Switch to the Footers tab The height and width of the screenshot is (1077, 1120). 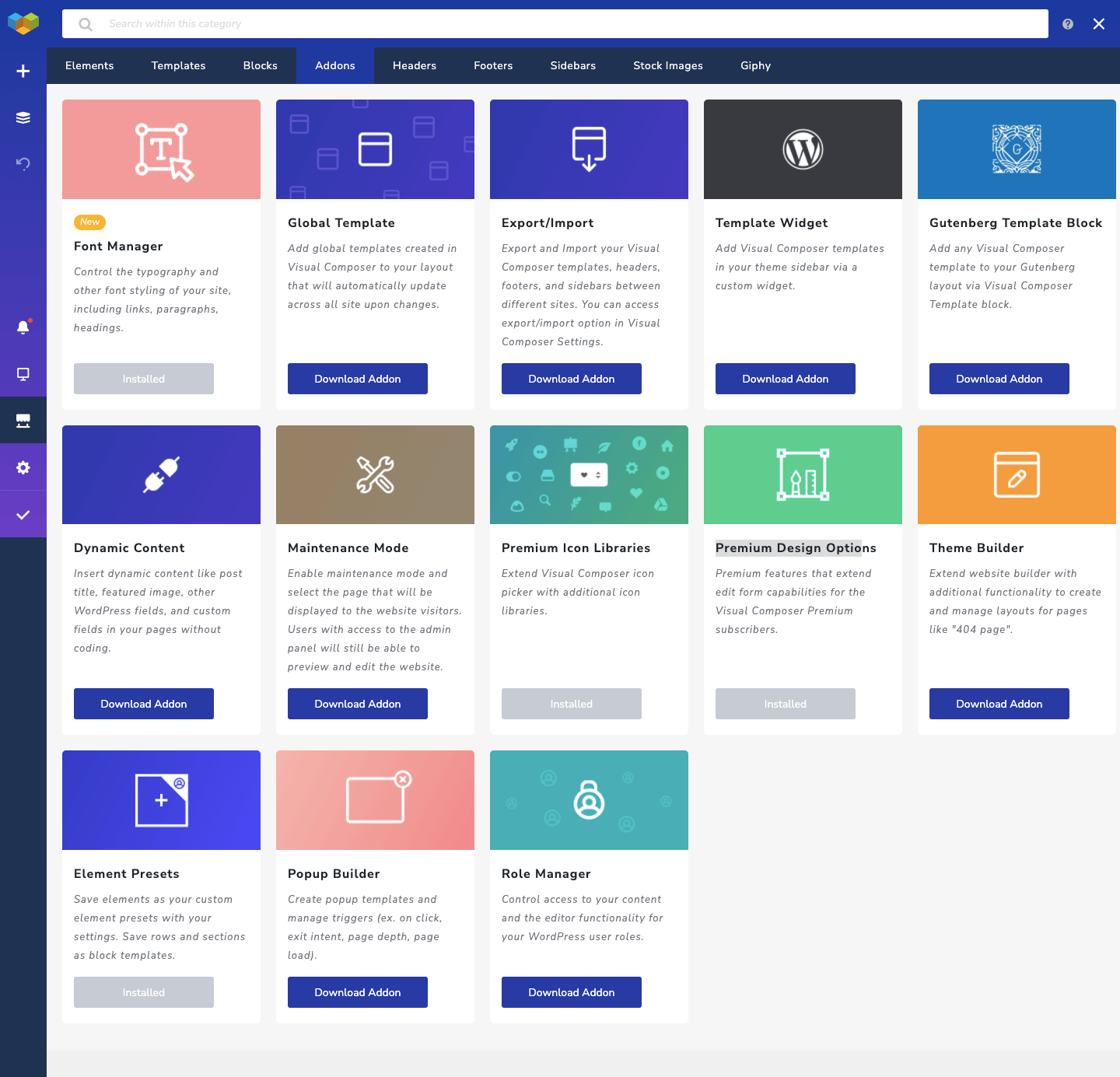point(493,66)
